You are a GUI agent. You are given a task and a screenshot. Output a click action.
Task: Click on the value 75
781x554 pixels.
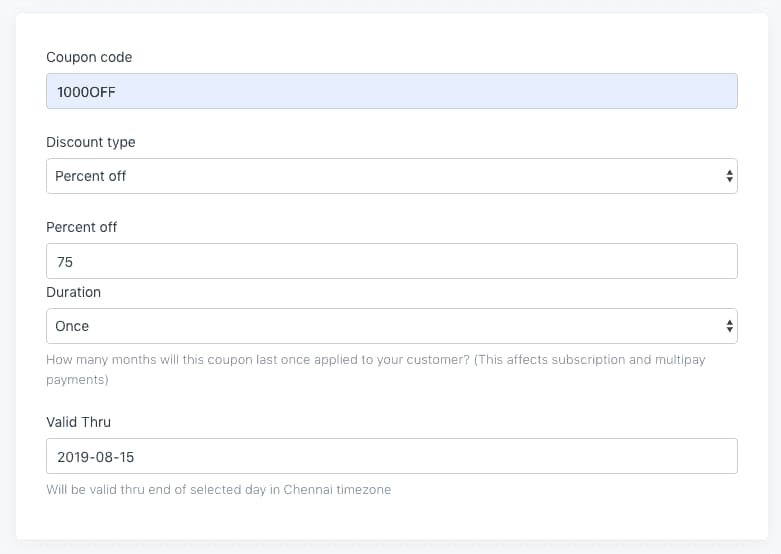[65, 262]
